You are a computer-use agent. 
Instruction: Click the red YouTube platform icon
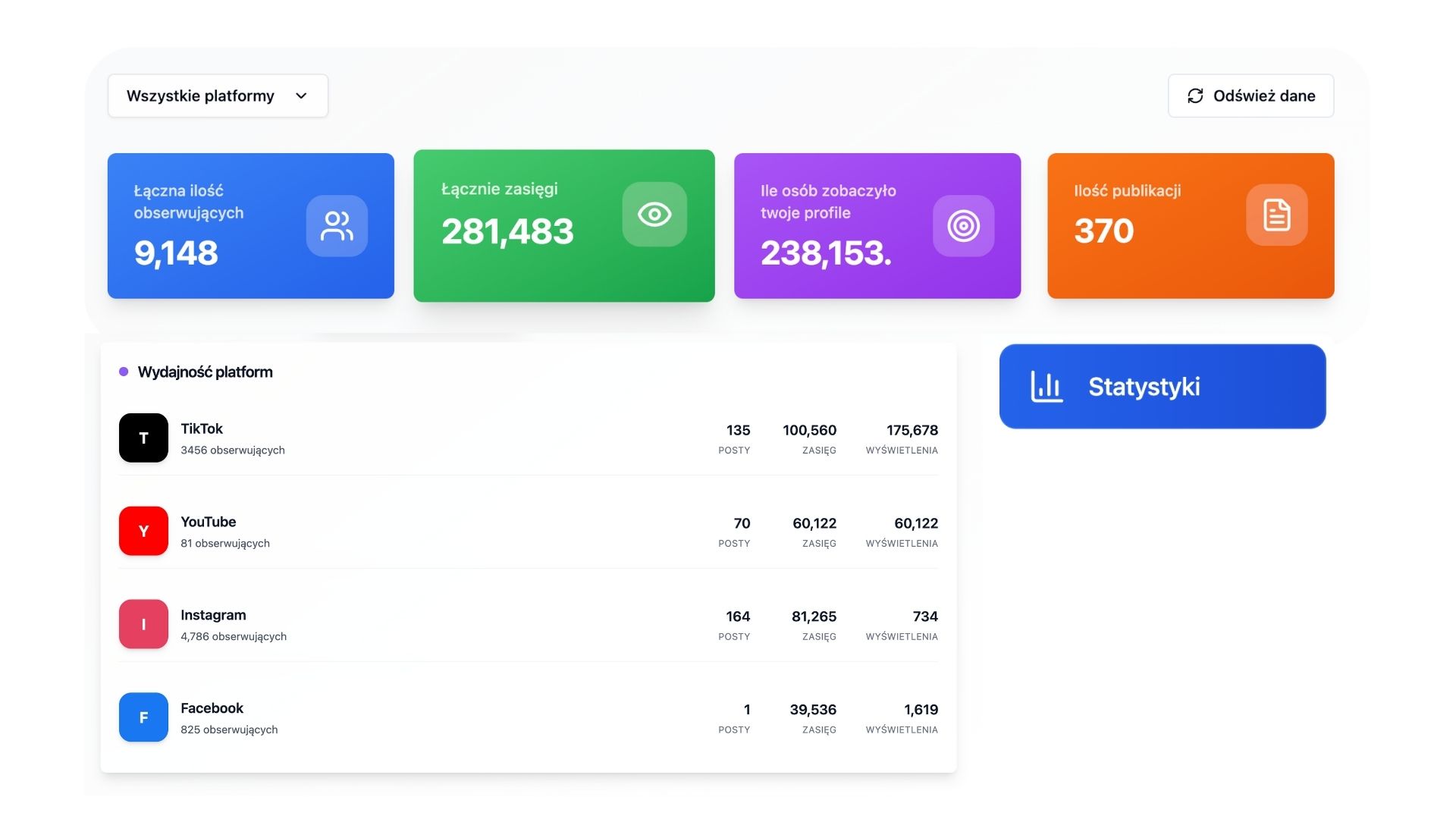click(143, 531)
